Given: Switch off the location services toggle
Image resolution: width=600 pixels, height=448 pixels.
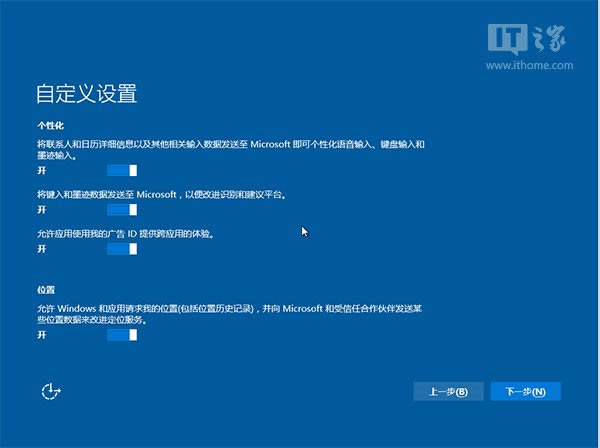Looking at the screenshot, I should 122,335.
